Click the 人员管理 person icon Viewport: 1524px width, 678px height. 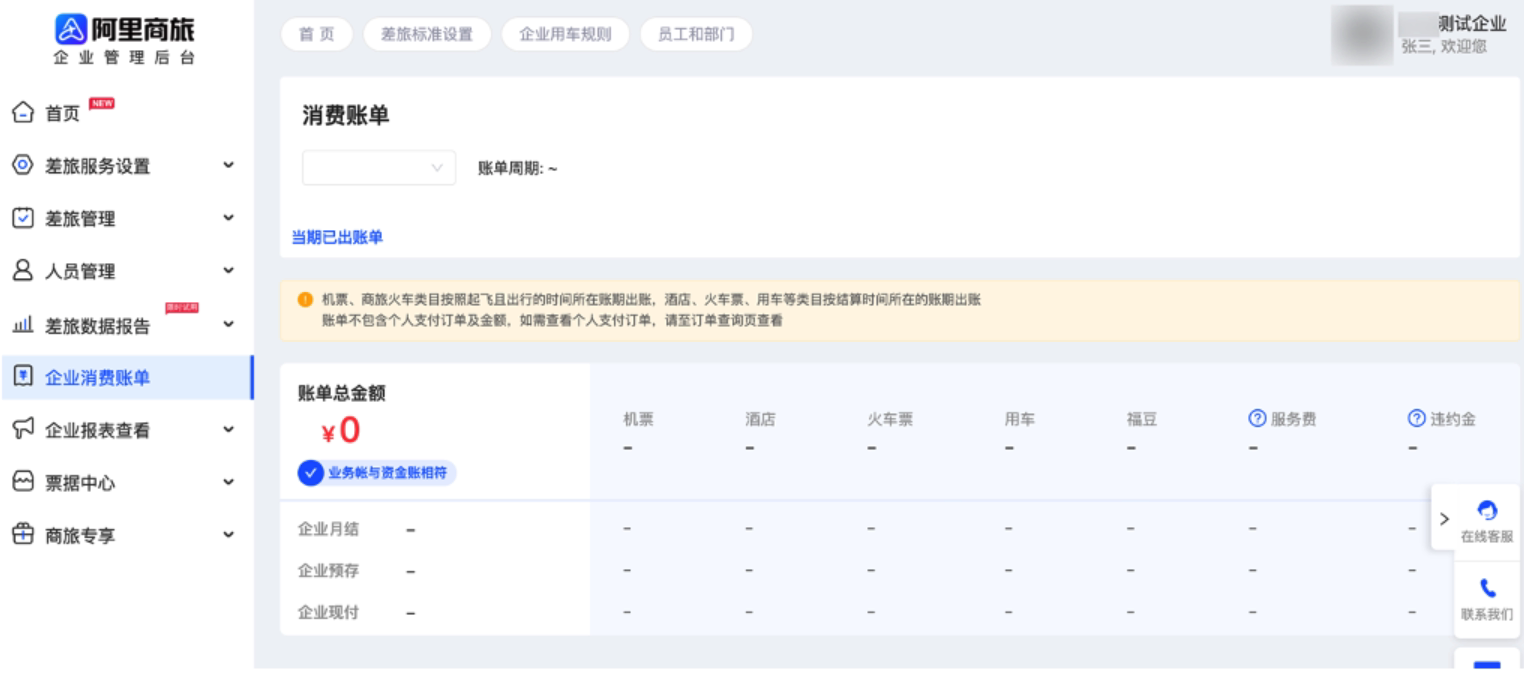tap(21, 271)
